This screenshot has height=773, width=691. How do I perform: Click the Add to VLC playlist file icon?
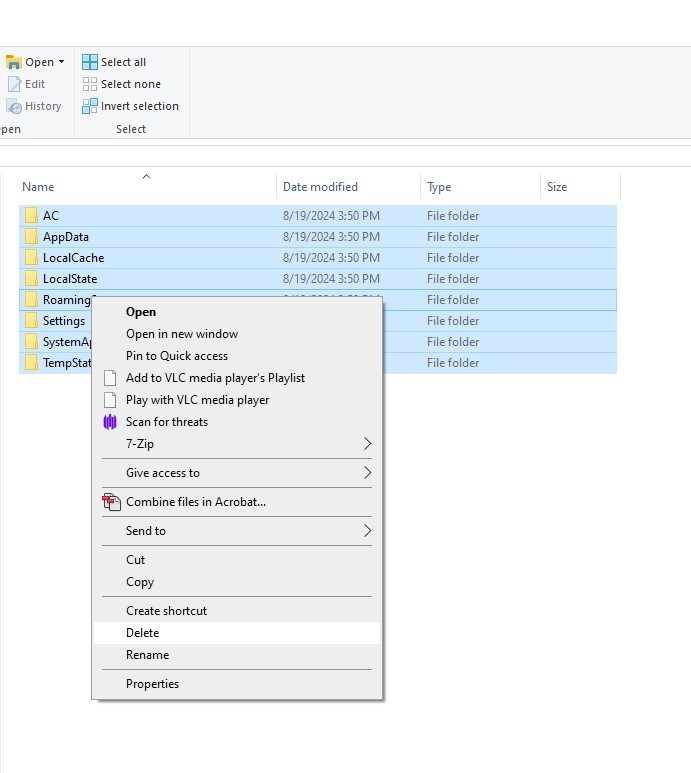point(110,378)
